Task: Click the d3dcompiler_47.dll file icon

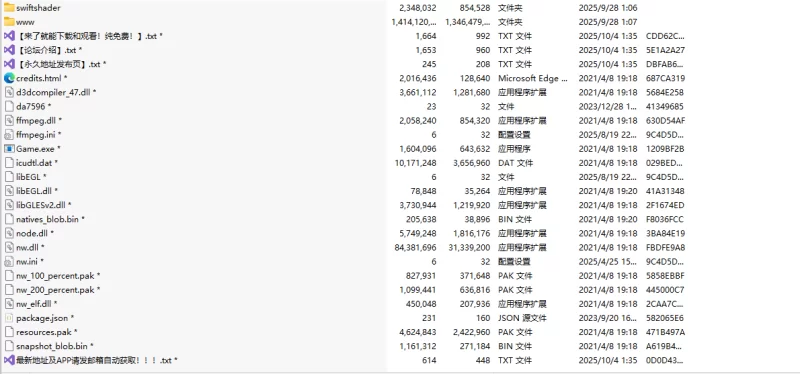Action: pyautogui.click(x=9, y=92)
